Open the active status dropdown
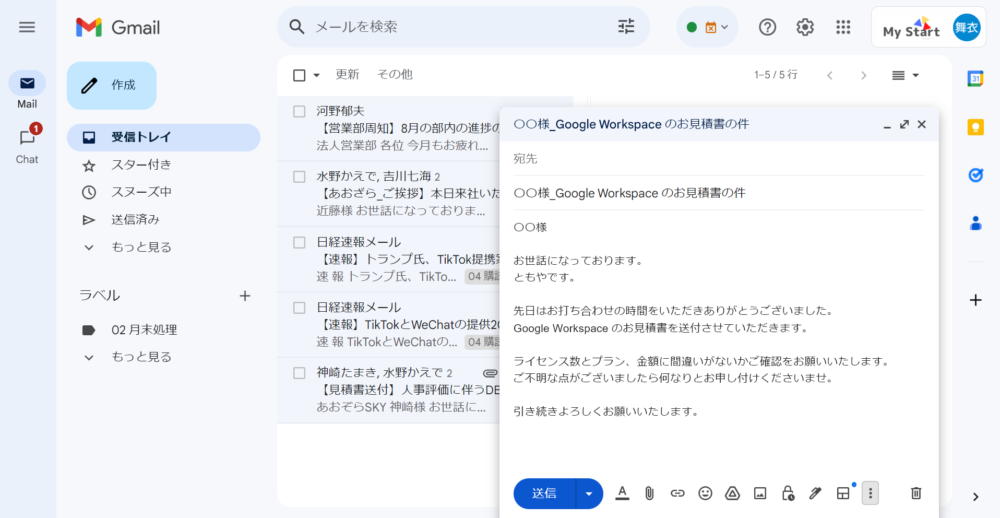 707,27
